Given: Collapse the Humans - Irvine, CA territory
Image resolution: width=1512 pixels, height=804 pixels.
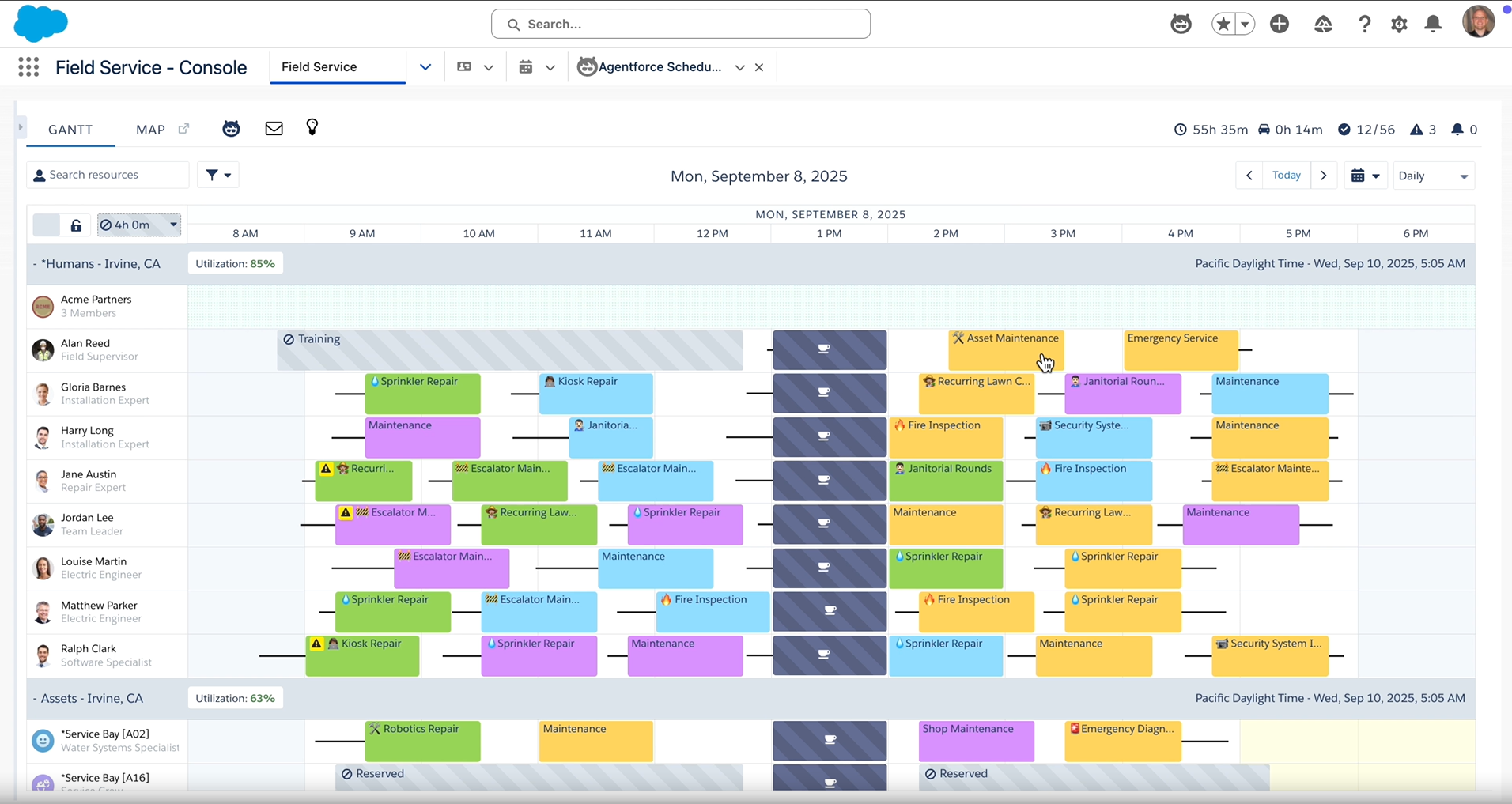Looking at the screenshot, I should pos(36,264).
